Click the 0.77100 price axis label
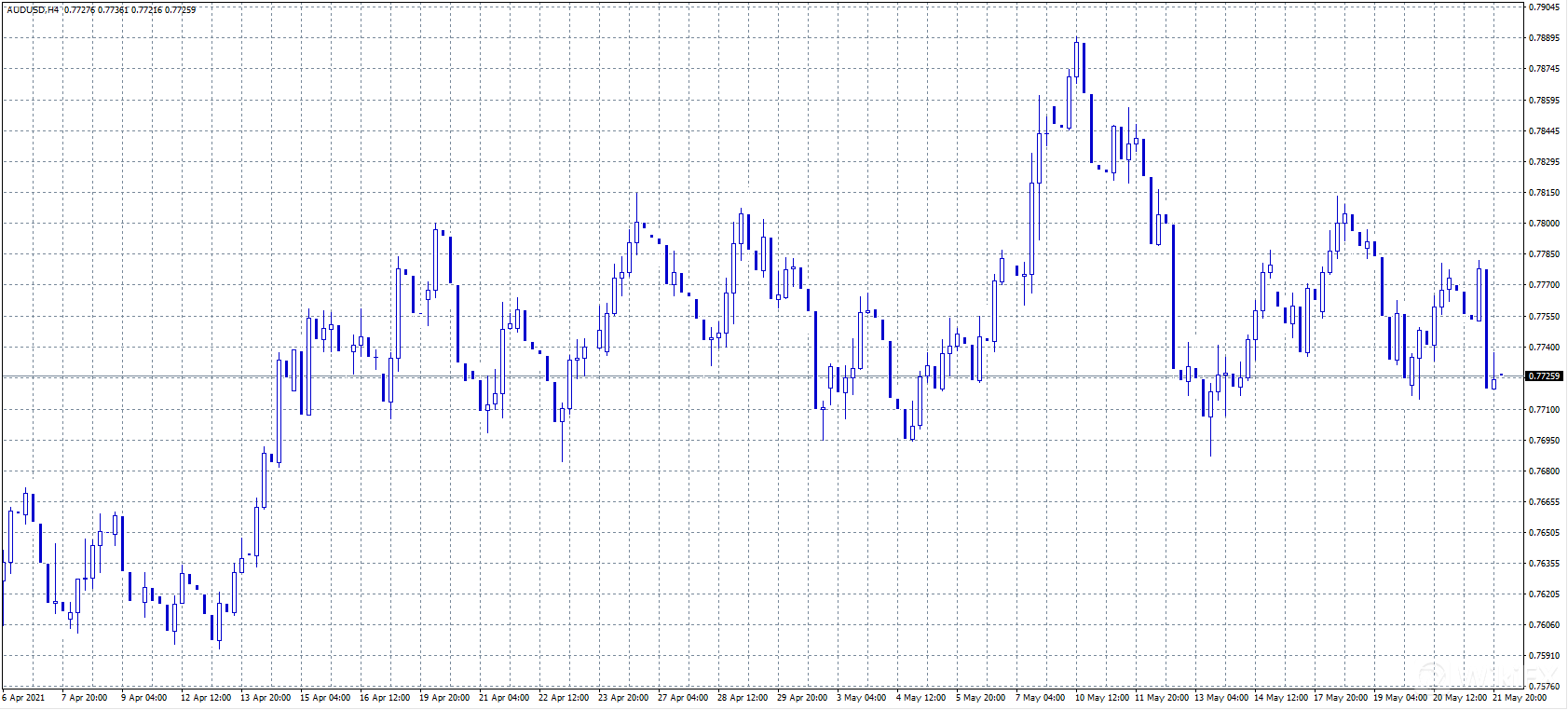Viewport: 1568px width, 710px height. 1544,410
